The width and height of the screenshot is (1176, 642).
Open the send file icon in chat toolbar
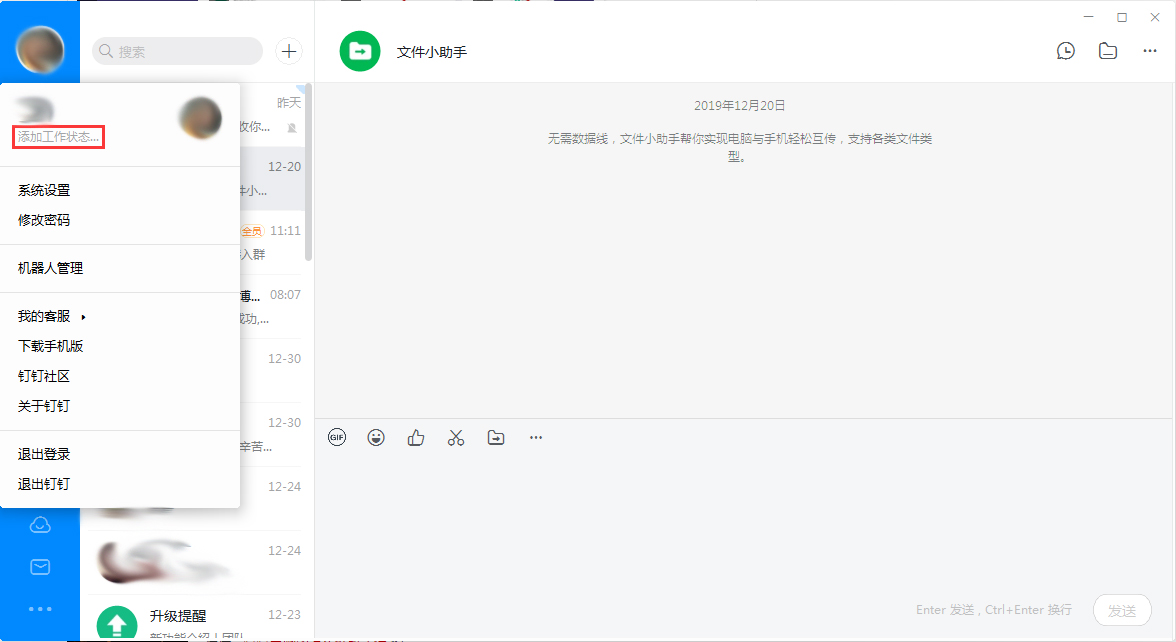(x=495, y=437)
